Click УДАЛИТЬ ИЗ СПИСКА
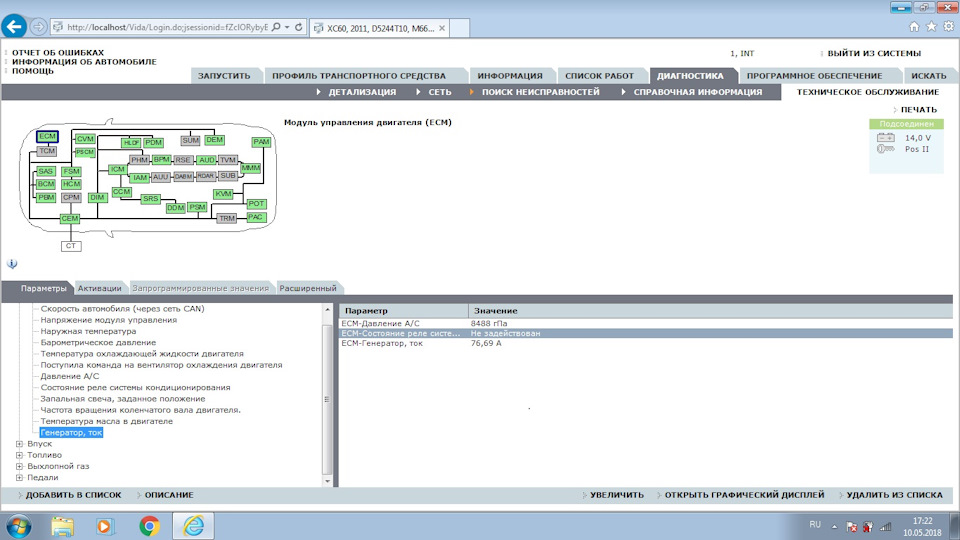Viewport: 960px width, 540px height. [894, 495]
